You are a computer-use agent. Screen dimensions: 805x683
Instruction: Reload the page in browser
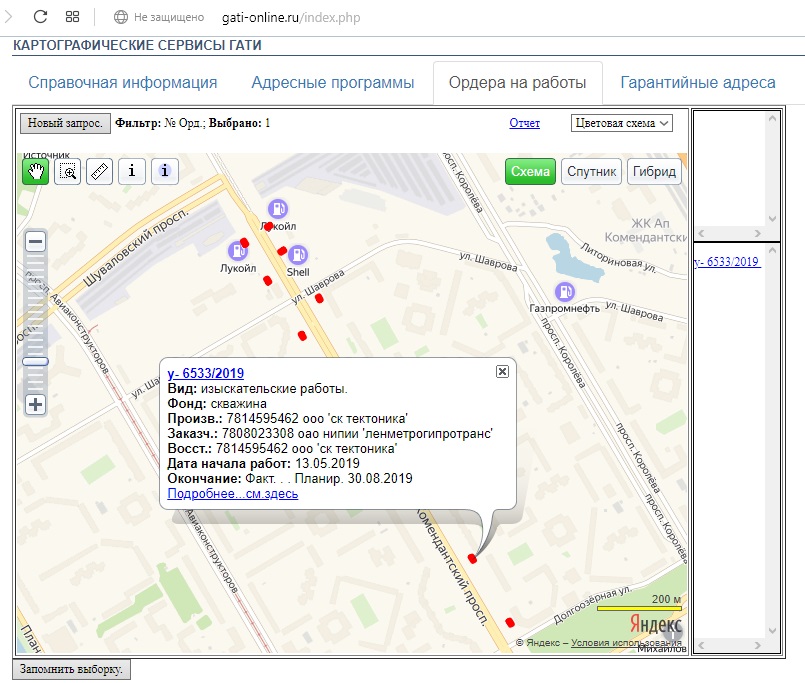pyautogui.click(x=41, y=17)
